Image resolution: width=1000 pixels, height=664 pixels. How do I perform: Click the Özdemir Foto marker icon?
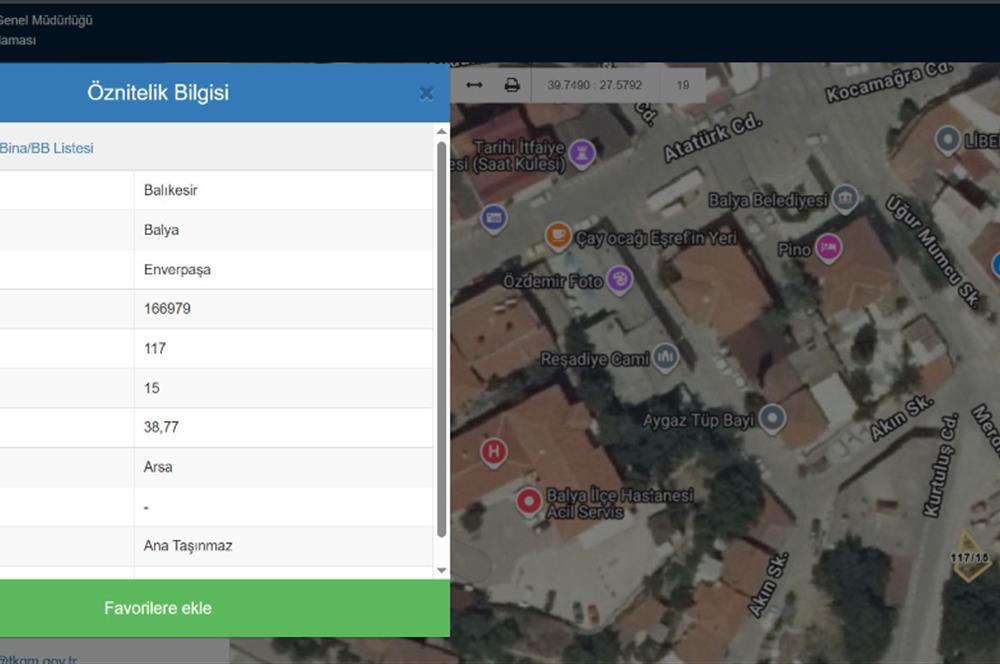click(620, 280)
